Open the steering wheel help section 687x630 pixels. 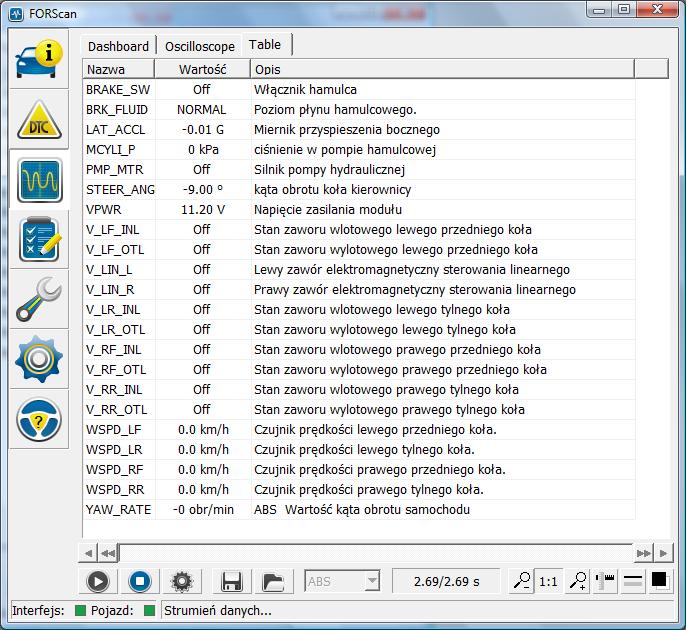40,421
